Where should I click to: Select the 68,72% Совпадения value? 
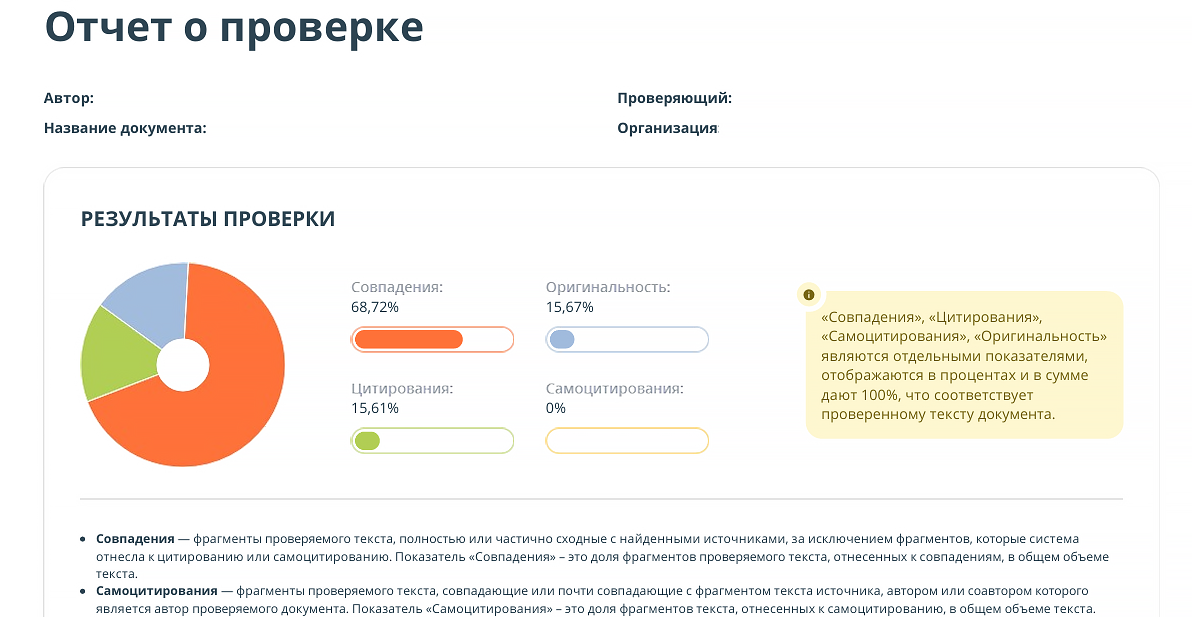click(375, 308)
